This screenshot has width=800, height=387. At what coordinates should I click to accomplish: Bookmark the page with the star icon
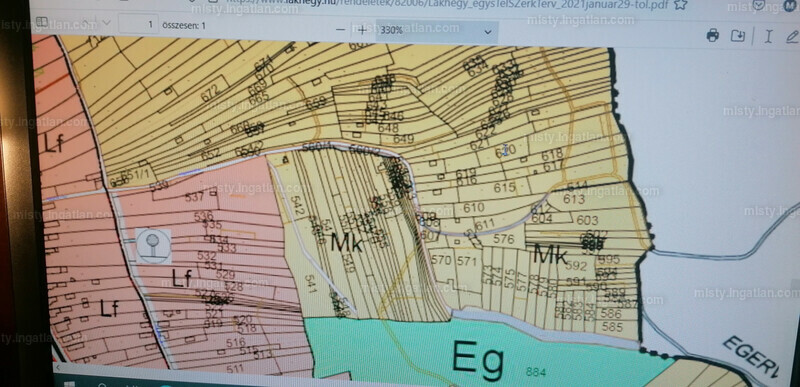[x=680, y=4]
